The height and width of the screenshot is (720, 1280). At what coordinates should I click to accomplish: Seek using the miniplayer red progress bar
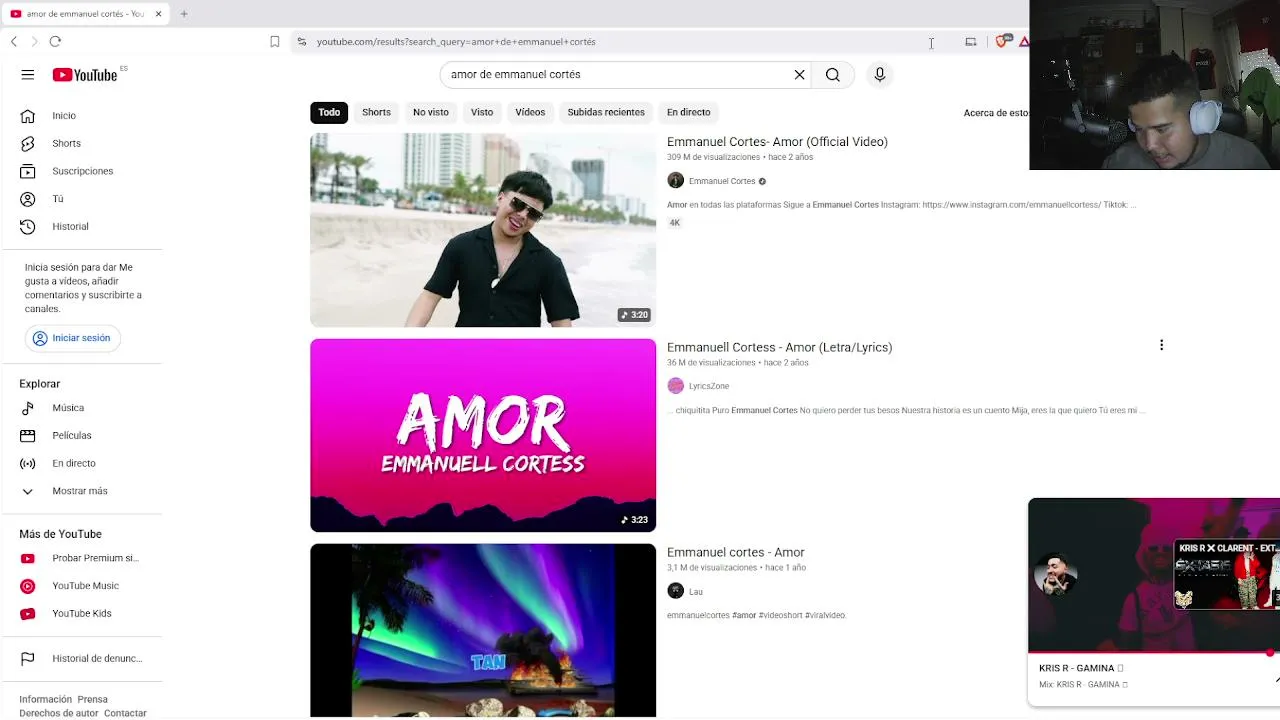[x=1154, y=652]
